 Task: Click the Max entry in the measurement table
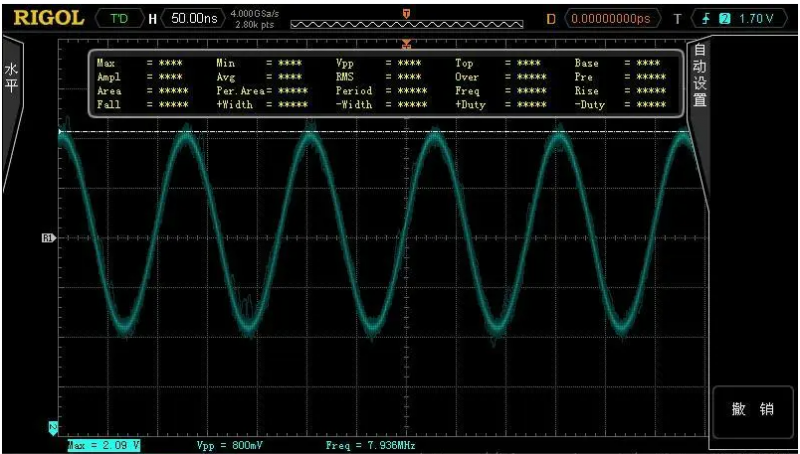139,63
